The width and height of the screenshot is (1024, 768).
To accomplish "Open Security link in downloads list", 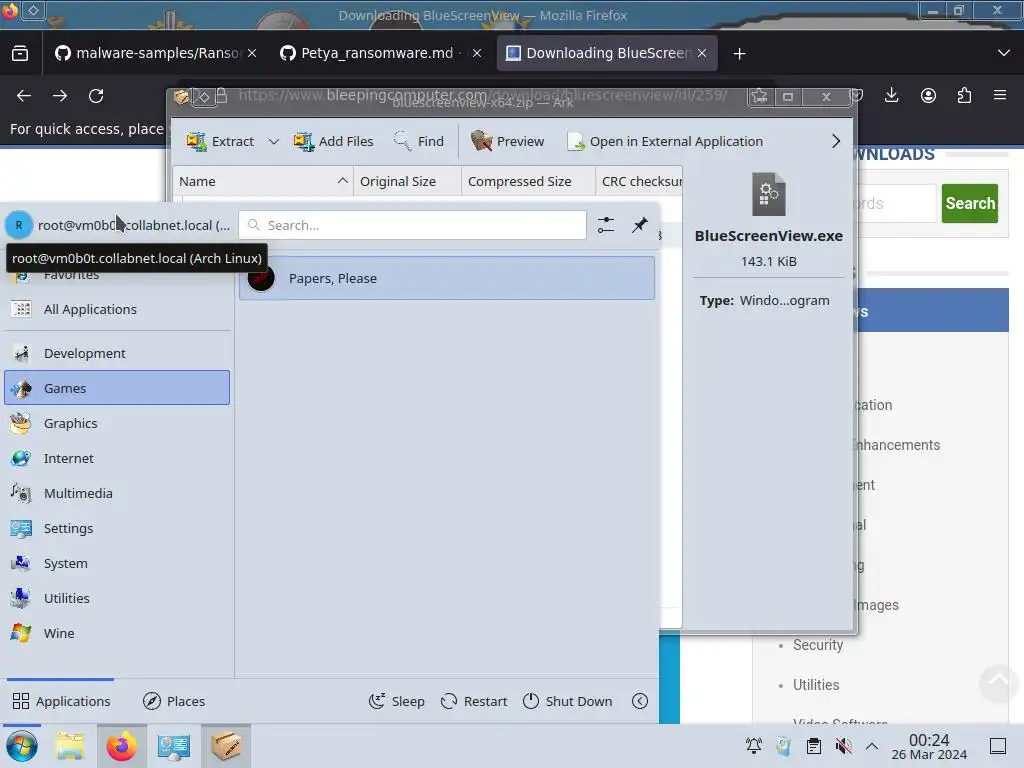I will (x=818, y=645).
